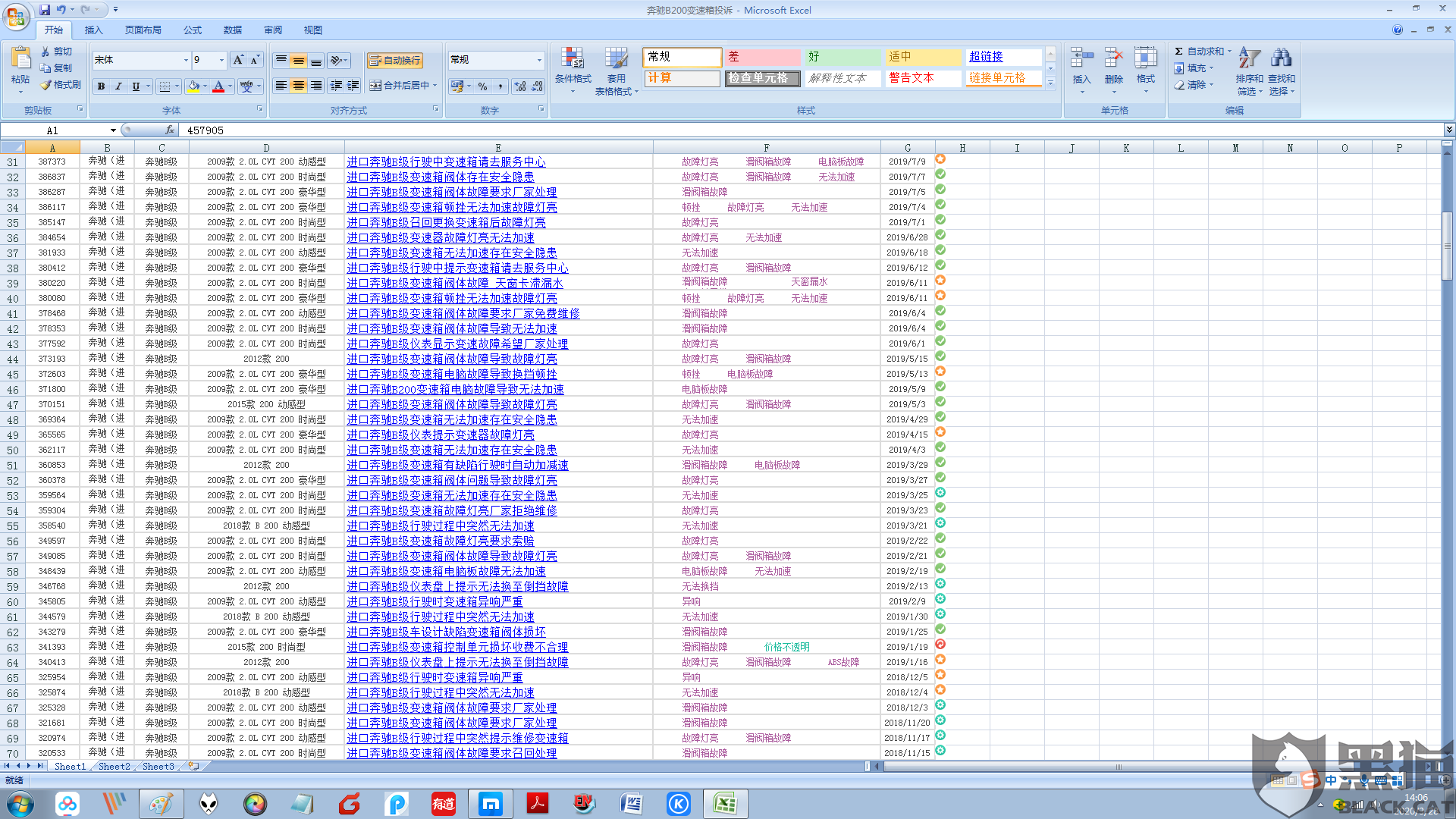
Task: Expand the cell styles gallery
Action: (x=1050, y=83)
